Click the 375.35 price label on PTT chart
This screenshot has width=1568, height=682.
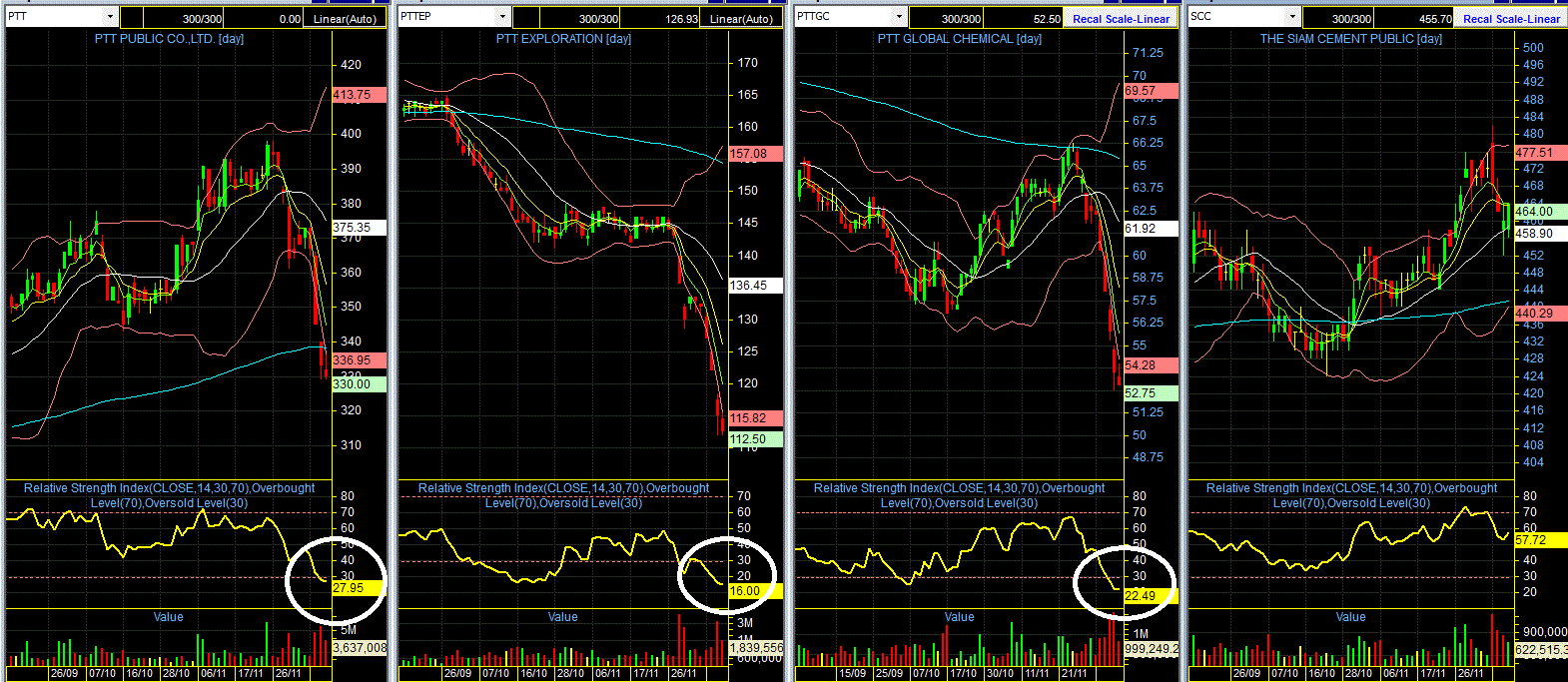(360, 228)
